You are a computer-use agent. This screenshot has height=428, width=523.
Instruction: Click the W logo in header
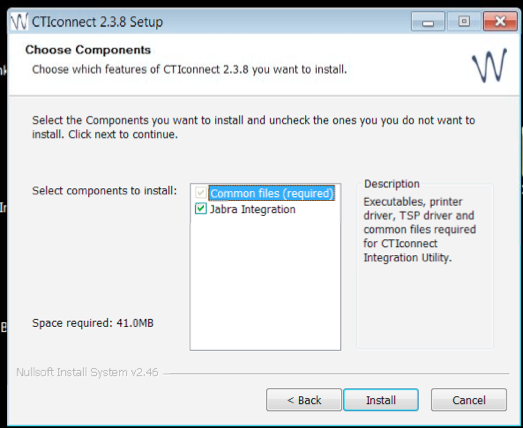coord(489,65)
